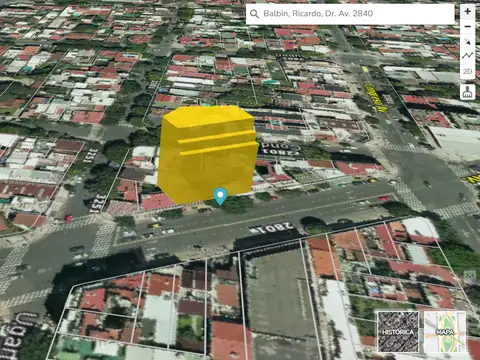Screen dimensions: 480x360
Task: Focus the address search field
Action: [350, 14]
